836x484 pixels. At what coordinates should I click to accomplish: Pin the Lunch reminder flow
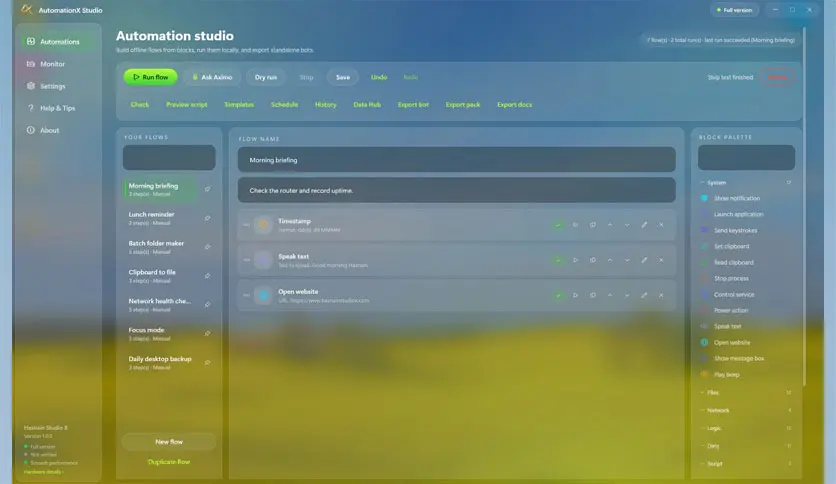click(207, 218)
